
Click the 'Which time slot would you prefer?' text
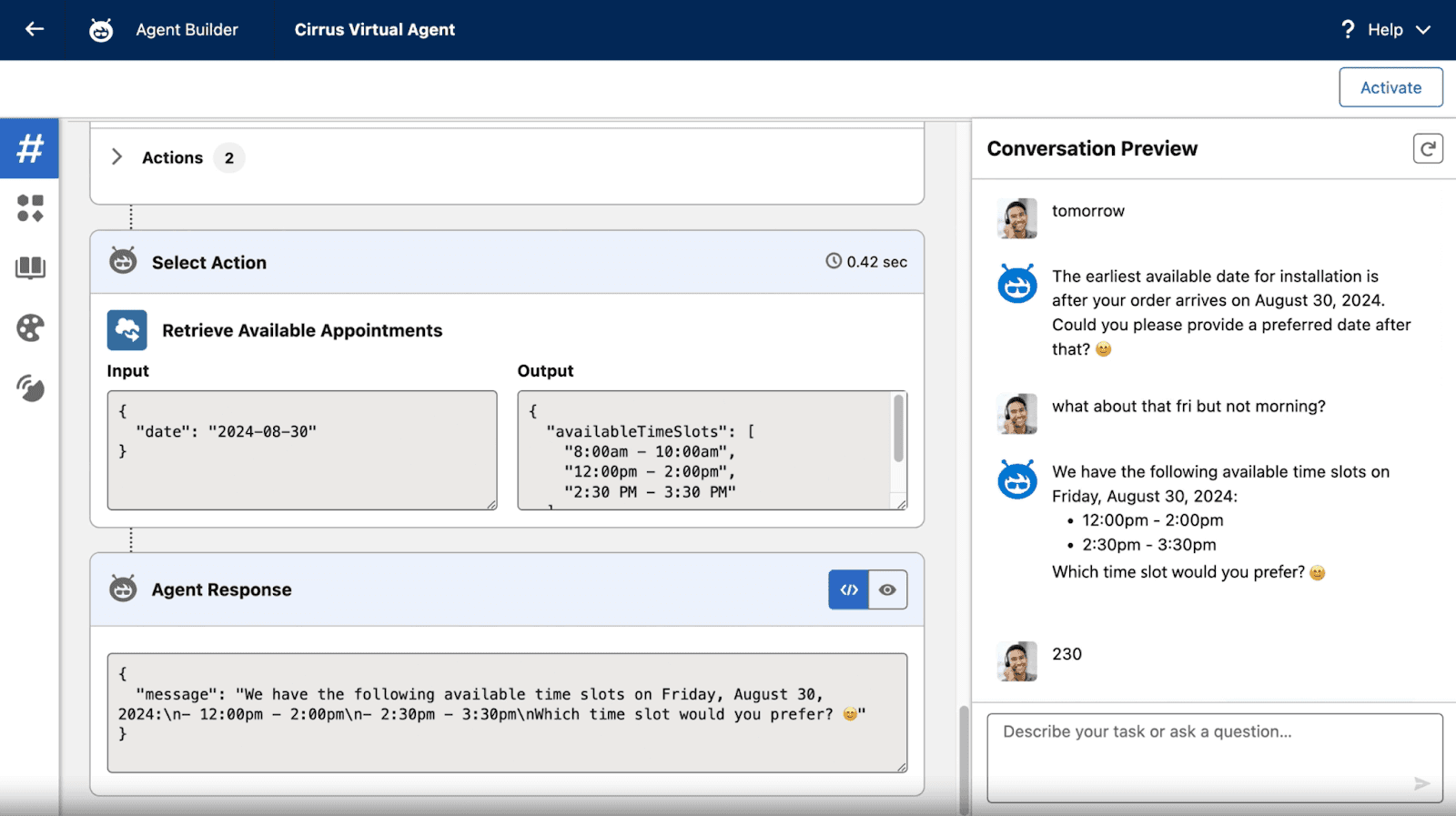tap(1178, 572)
